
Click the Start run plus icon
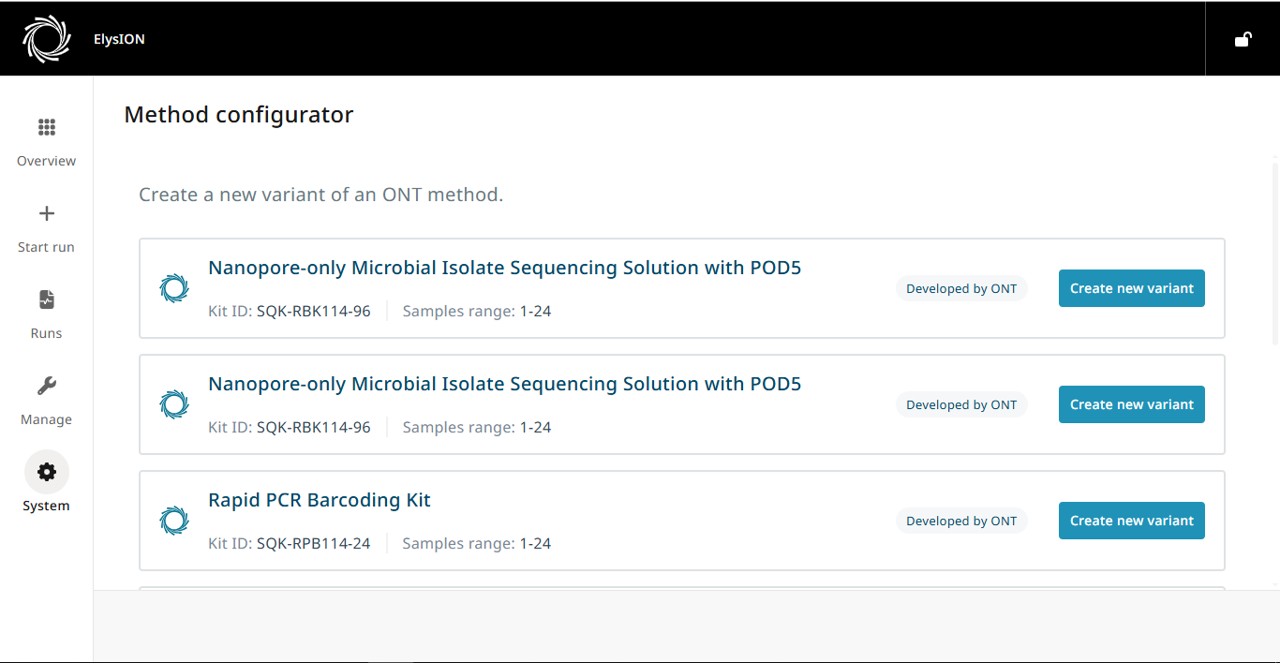point(47,213)
